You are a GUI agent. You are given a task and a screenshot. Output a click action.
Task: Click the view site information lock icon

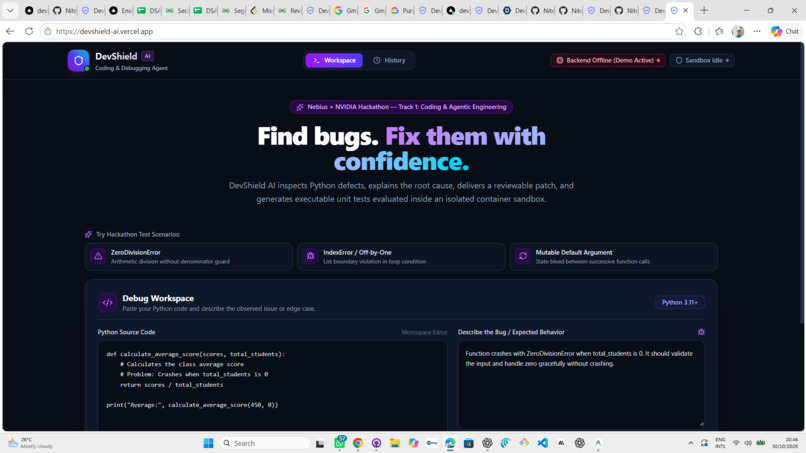47,31
